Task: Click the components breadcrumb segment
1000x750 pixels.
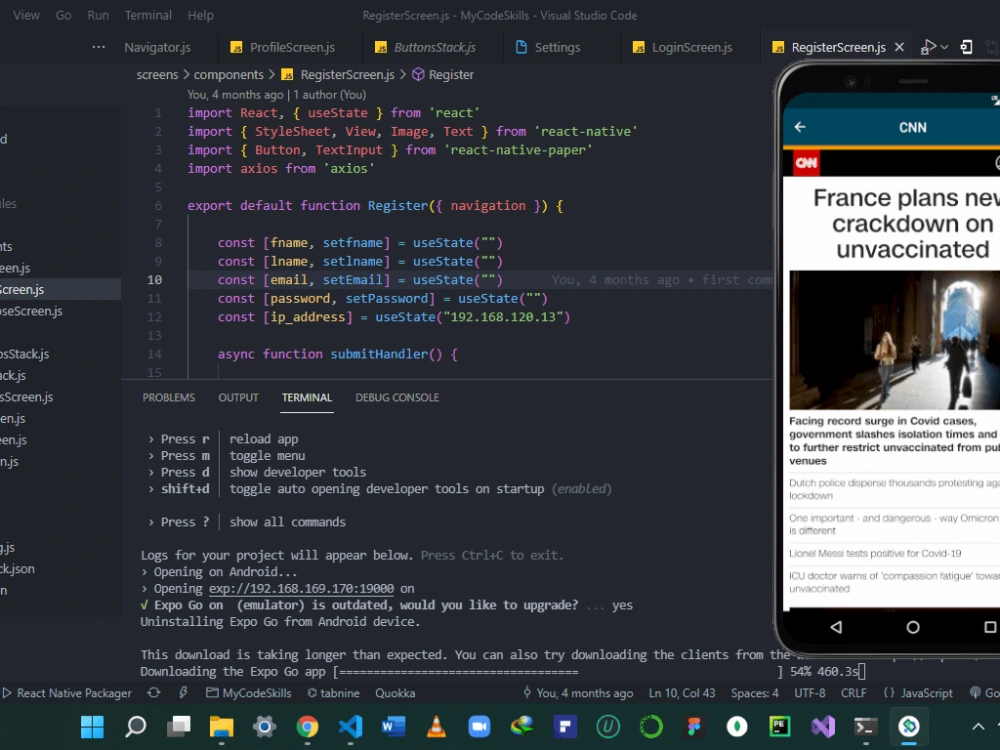Action: pyautogui.click(x=228, y=75)
